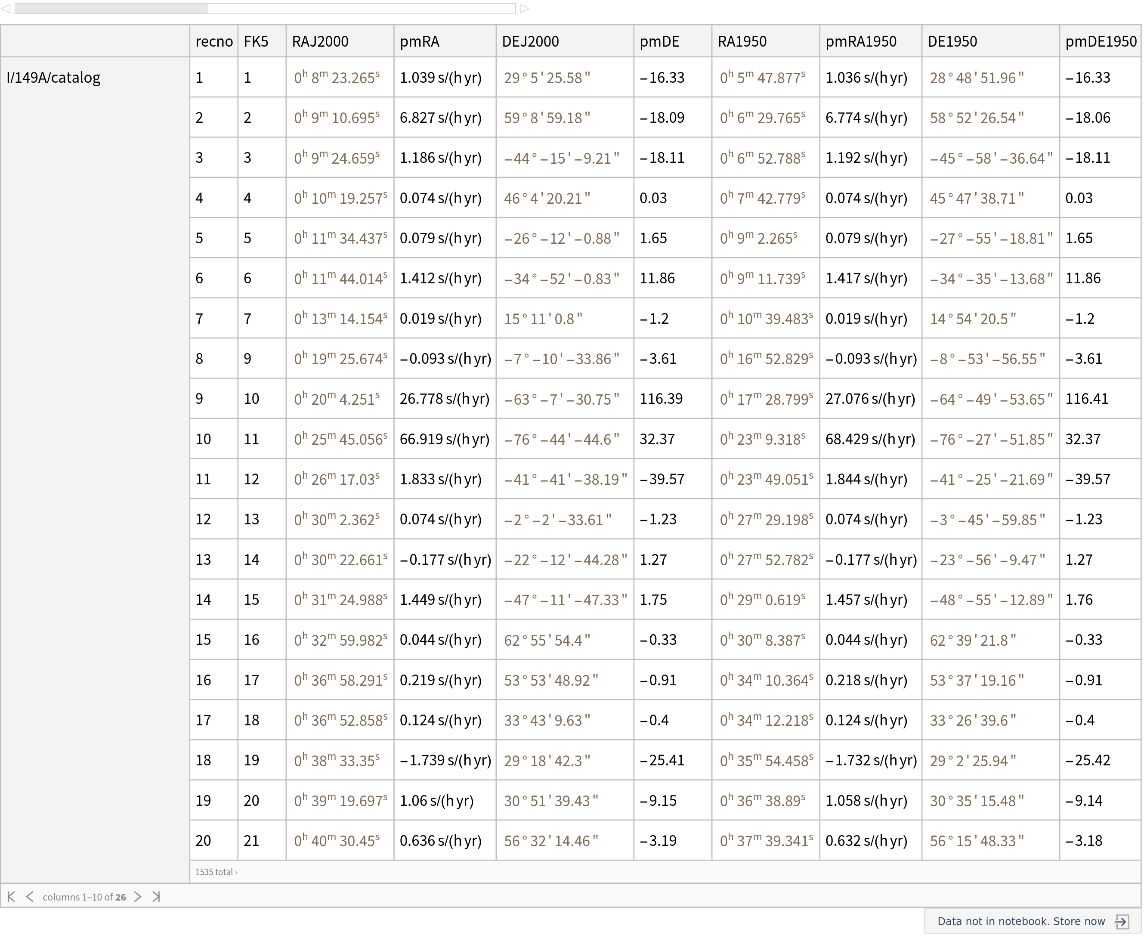Jump to last columns with the last-page icon
The image size is (1144, 936).
[x=156, y=897]
